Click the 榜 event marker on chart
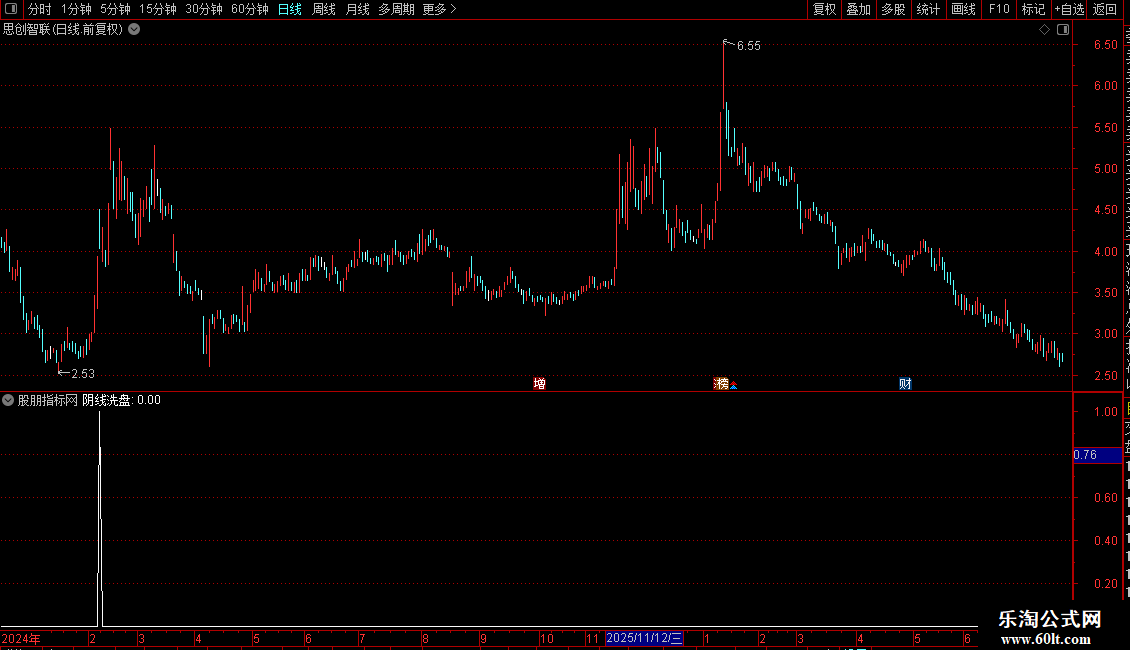Viewport: 1130px width, 650px height. [x=721, y=383]
